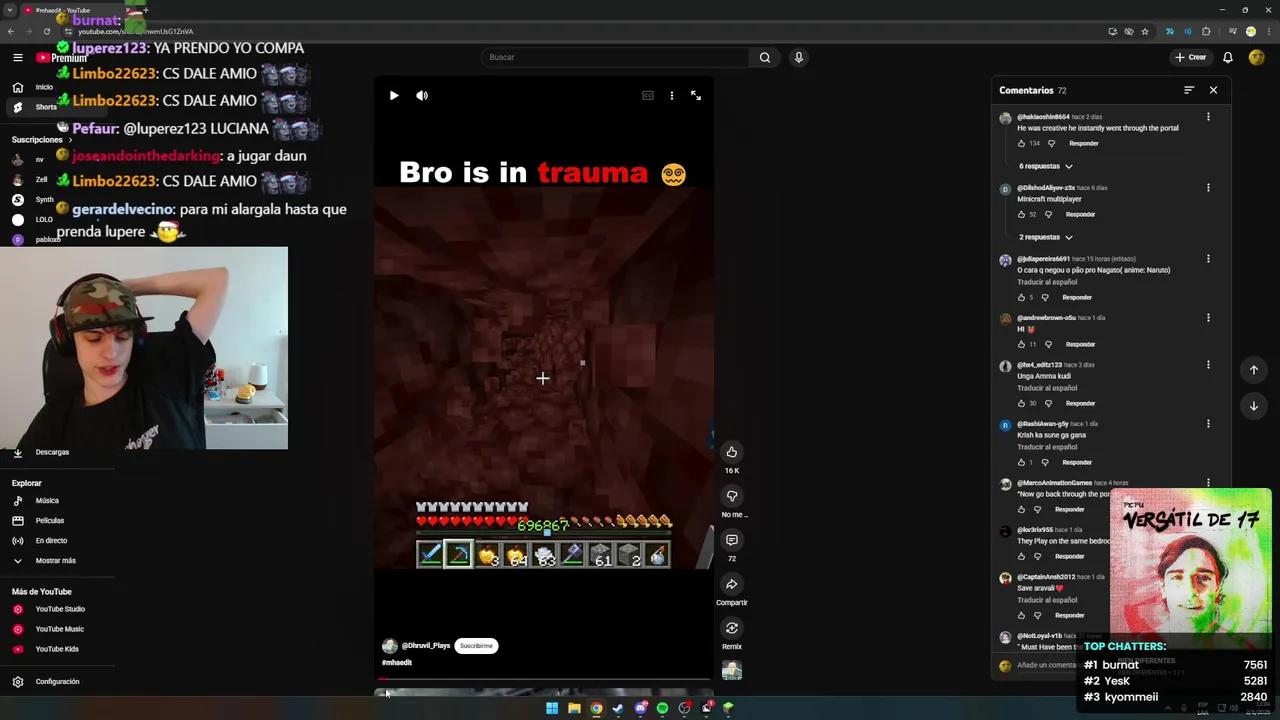Reply to the 'Minicraft multiplayer' comment
The width and height of the screenshot is (1280, 720).
pyautogui.click(x=1080, y=214)
